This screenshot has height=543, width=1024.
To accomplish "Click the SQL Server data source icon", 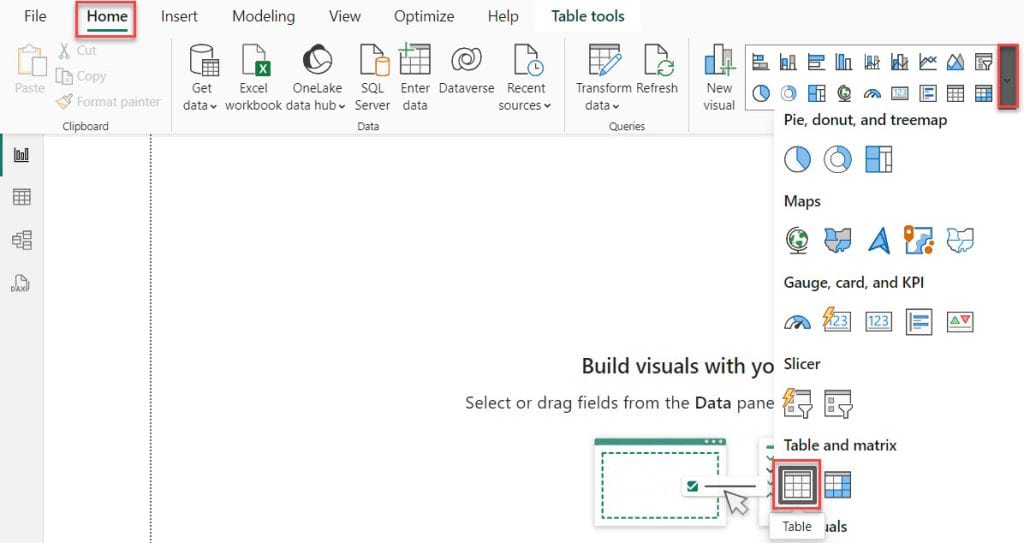I will [373, 77].
